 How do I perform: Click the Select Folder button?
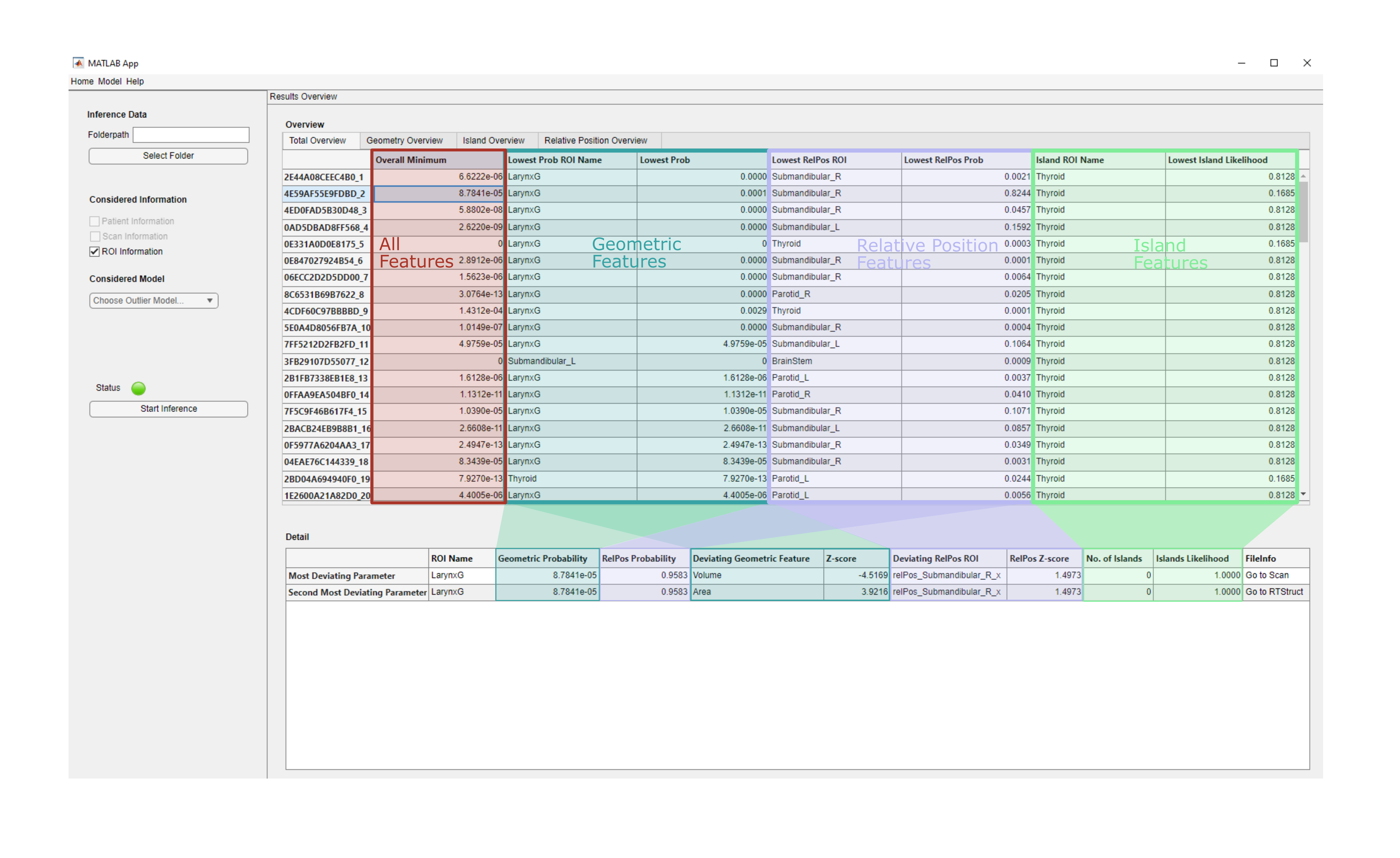click(x=168, y=156)
